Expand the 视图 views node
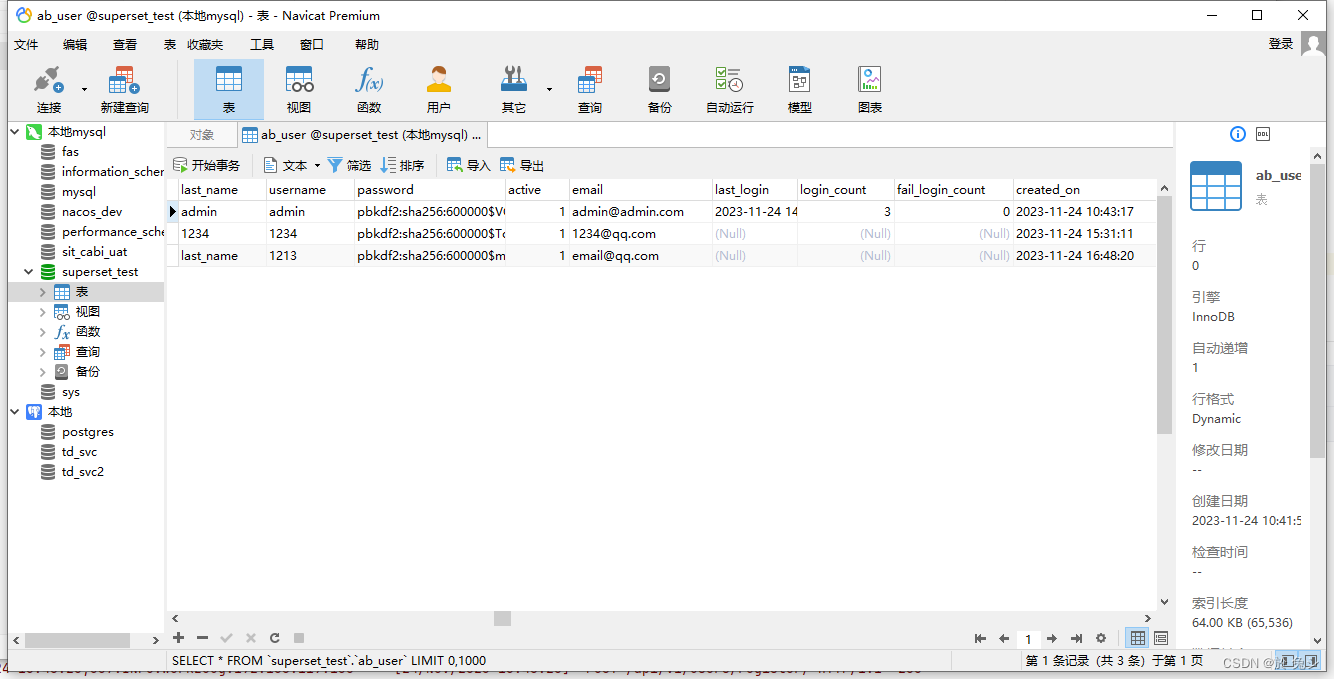Screen dimensions: 1334x679 [x=43, y=312]
